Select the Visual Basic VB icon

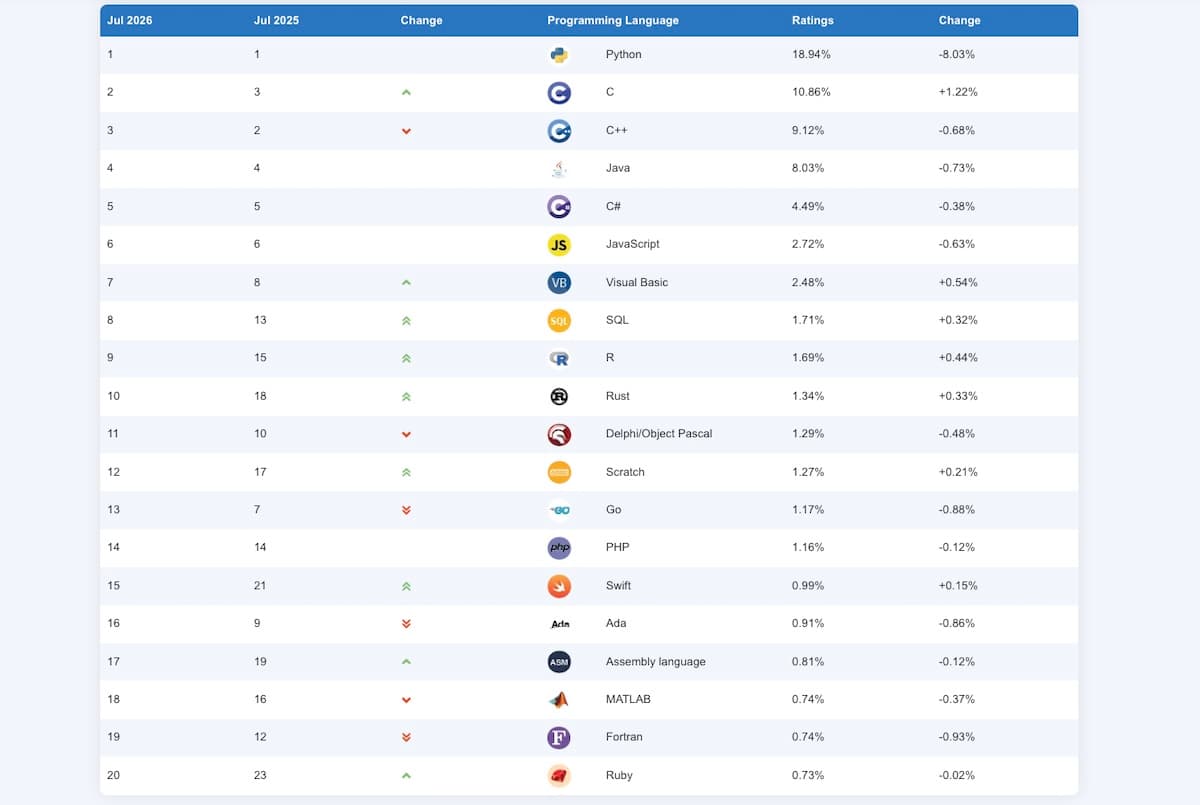[559, 282]
